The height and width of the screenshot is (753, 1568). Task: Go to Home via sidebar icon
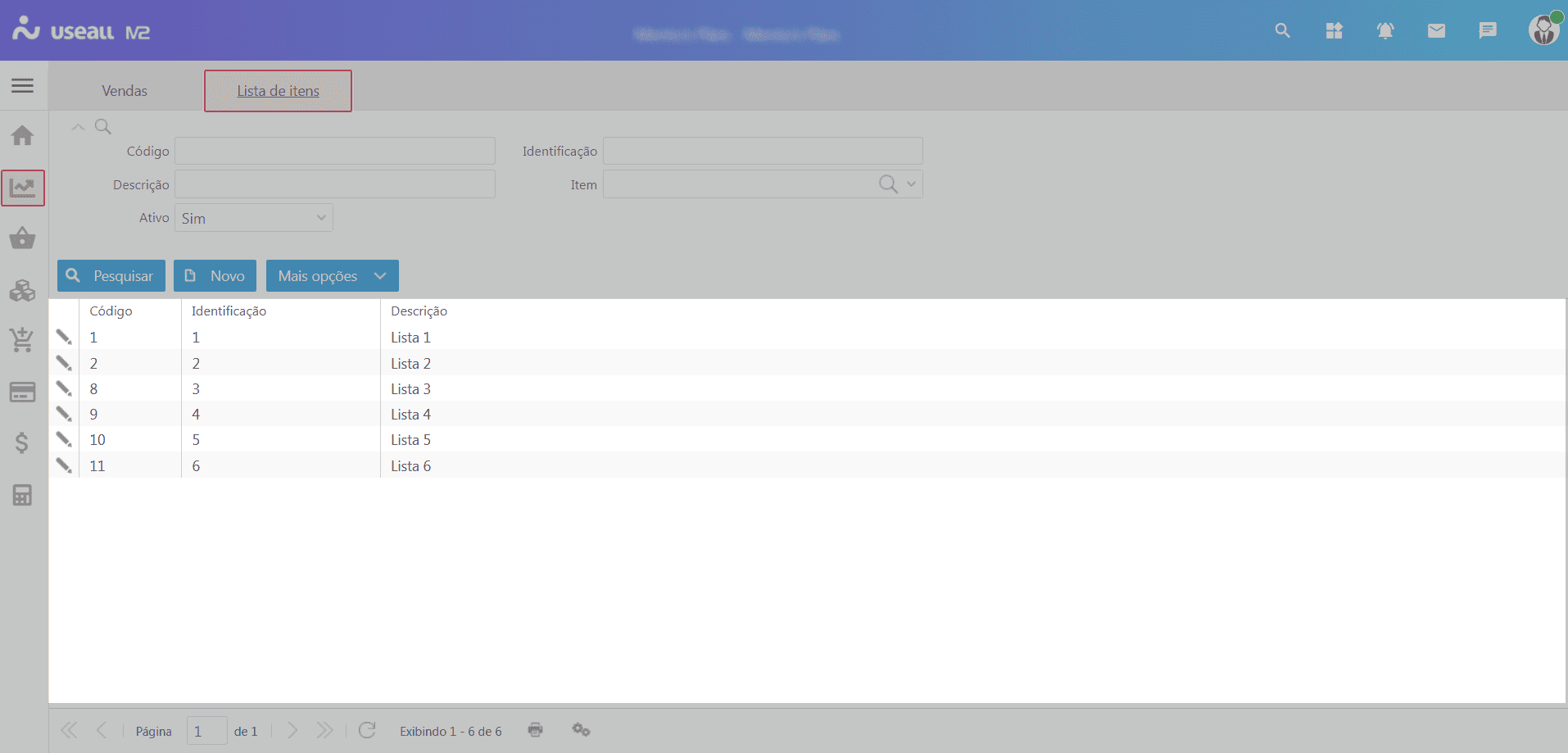[x=23, y=135]
